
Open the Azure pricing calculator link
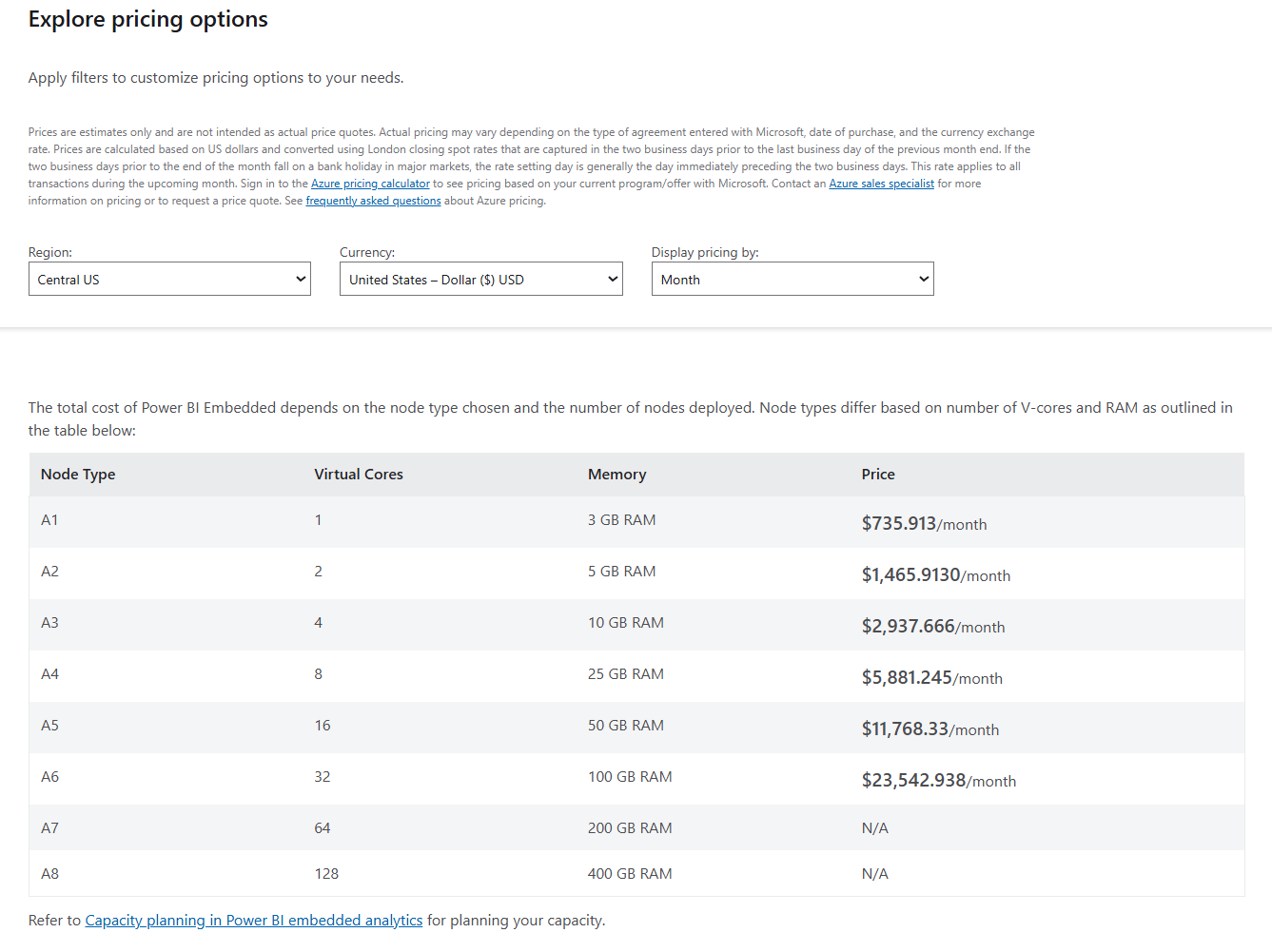tap(370, 184)
